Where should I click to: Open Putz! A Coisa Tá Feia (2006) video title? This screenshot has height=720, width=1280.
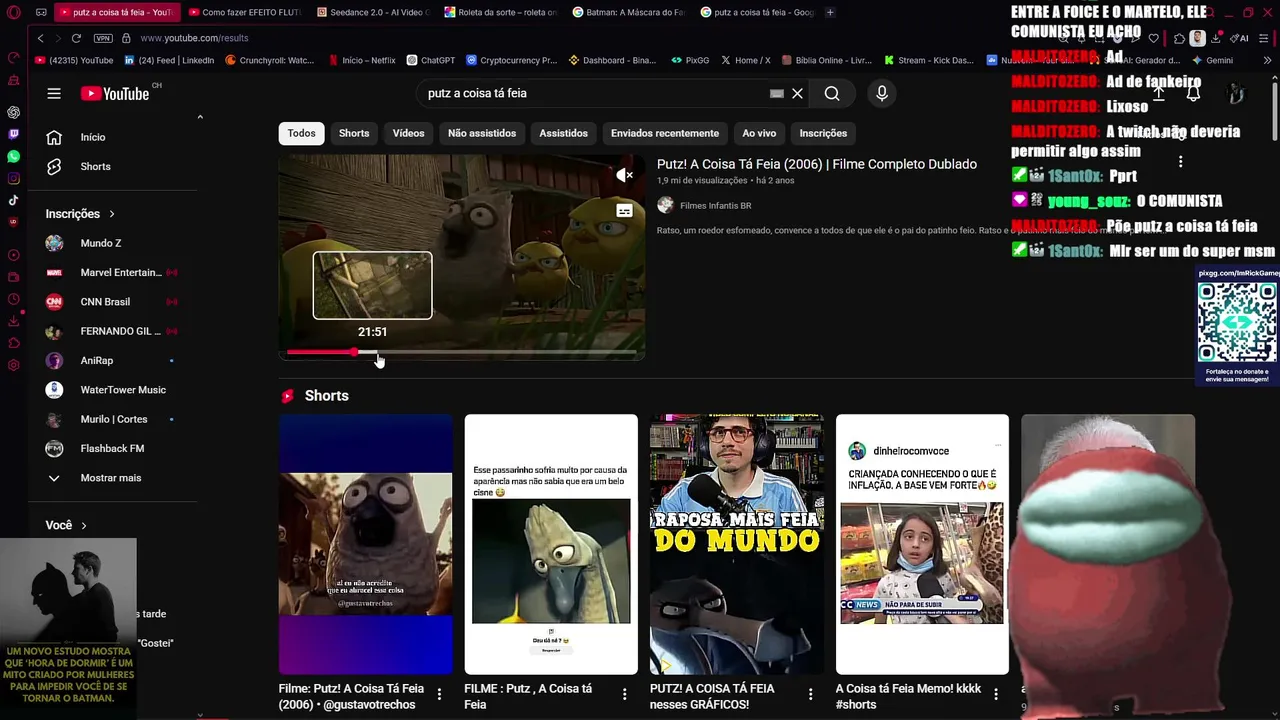[x=817, y=164]
